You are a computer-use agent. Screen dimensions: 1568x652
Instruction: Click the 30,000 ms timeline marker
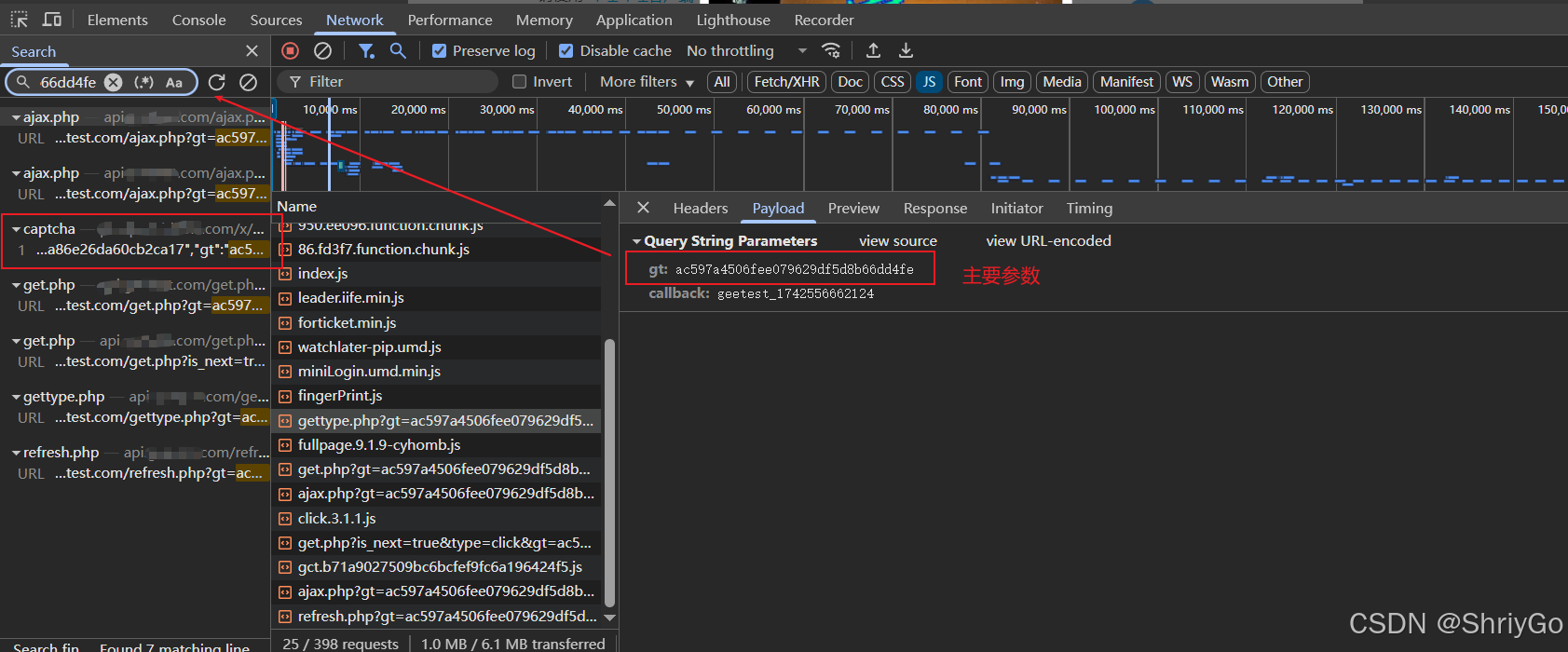507,110
